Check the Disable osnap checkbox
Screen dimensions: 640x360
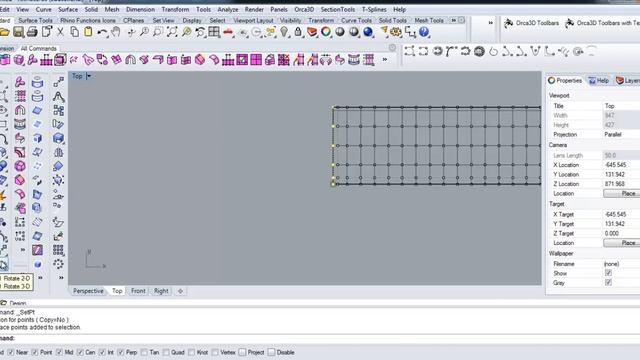click(271, 352)
